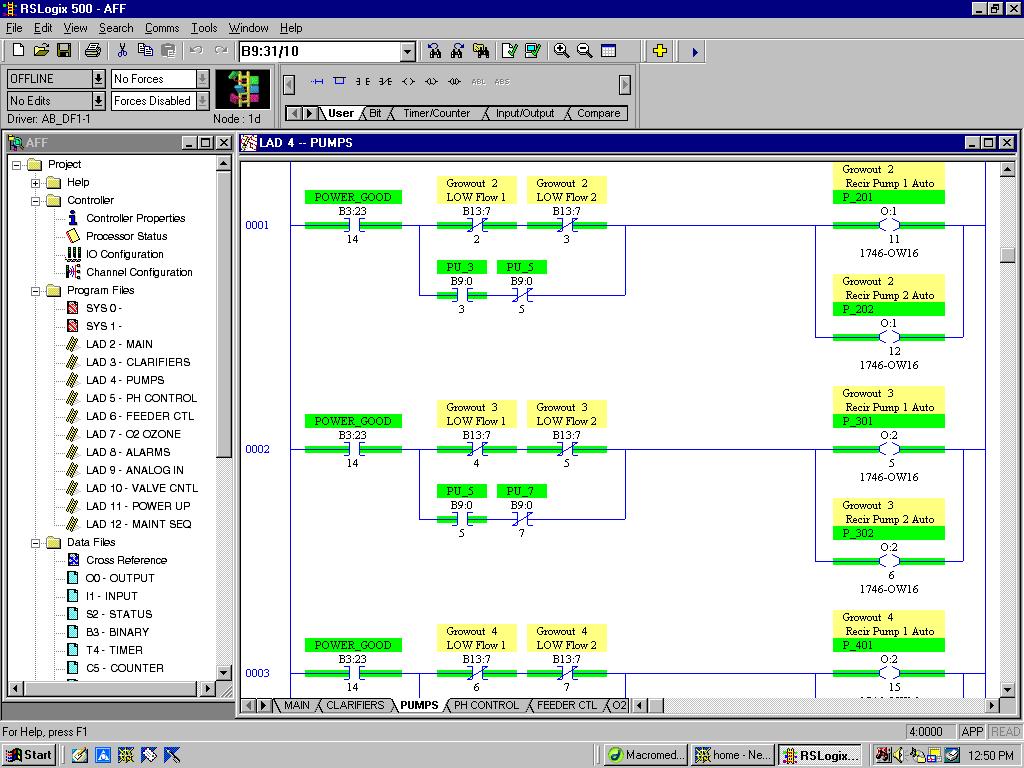Screen dimensions: 1024x768
Task: Verify project with the computer checkmark icon
Action: 533,50
